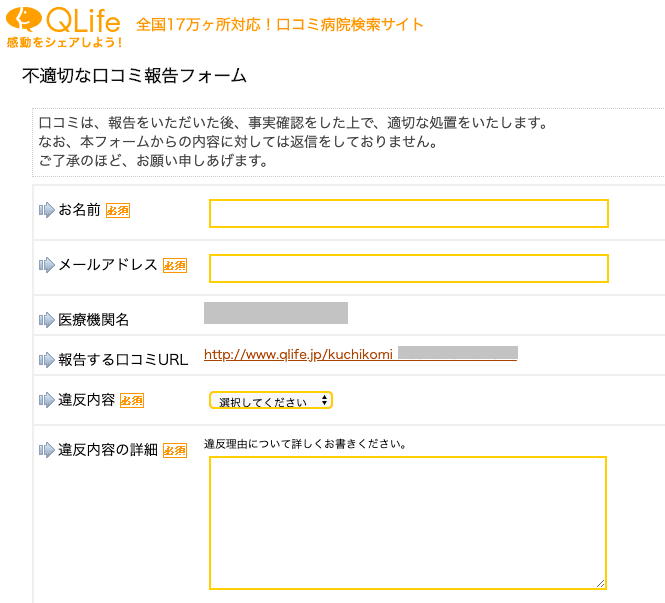Focus the メールアドレス input field

point(409,268)
